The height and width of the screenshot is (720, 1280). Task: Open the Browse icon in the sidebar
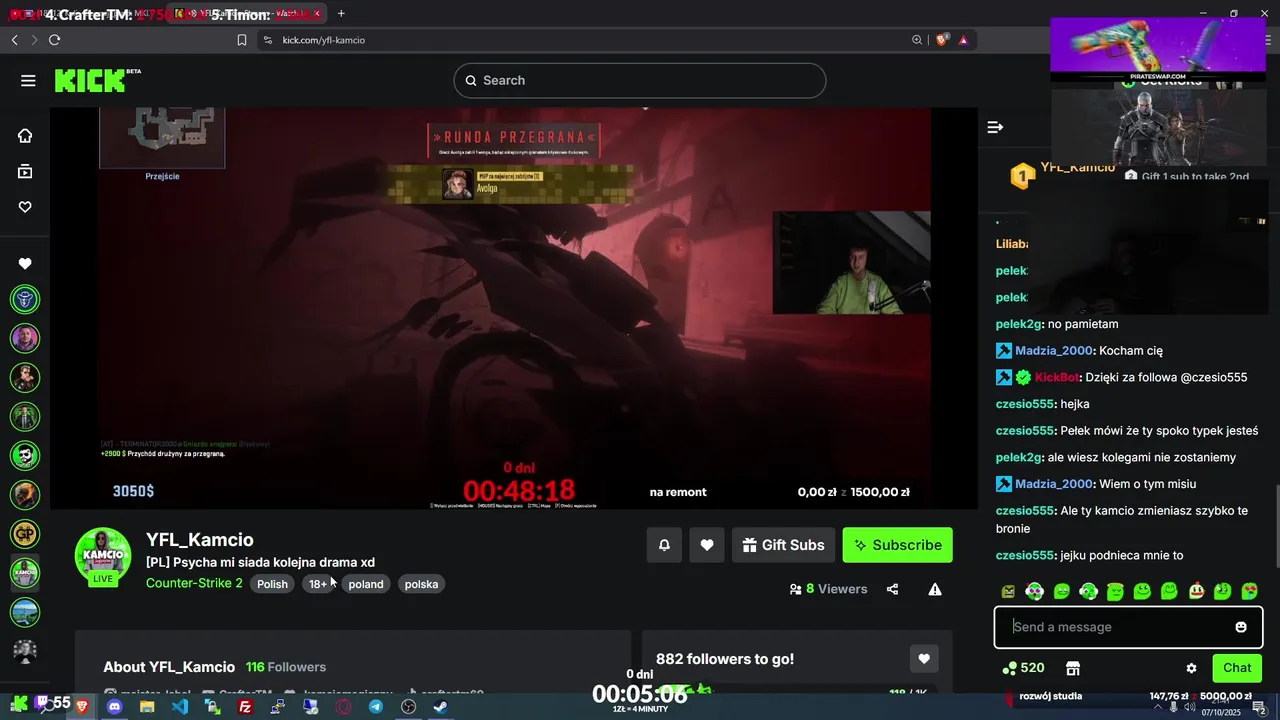25,172
